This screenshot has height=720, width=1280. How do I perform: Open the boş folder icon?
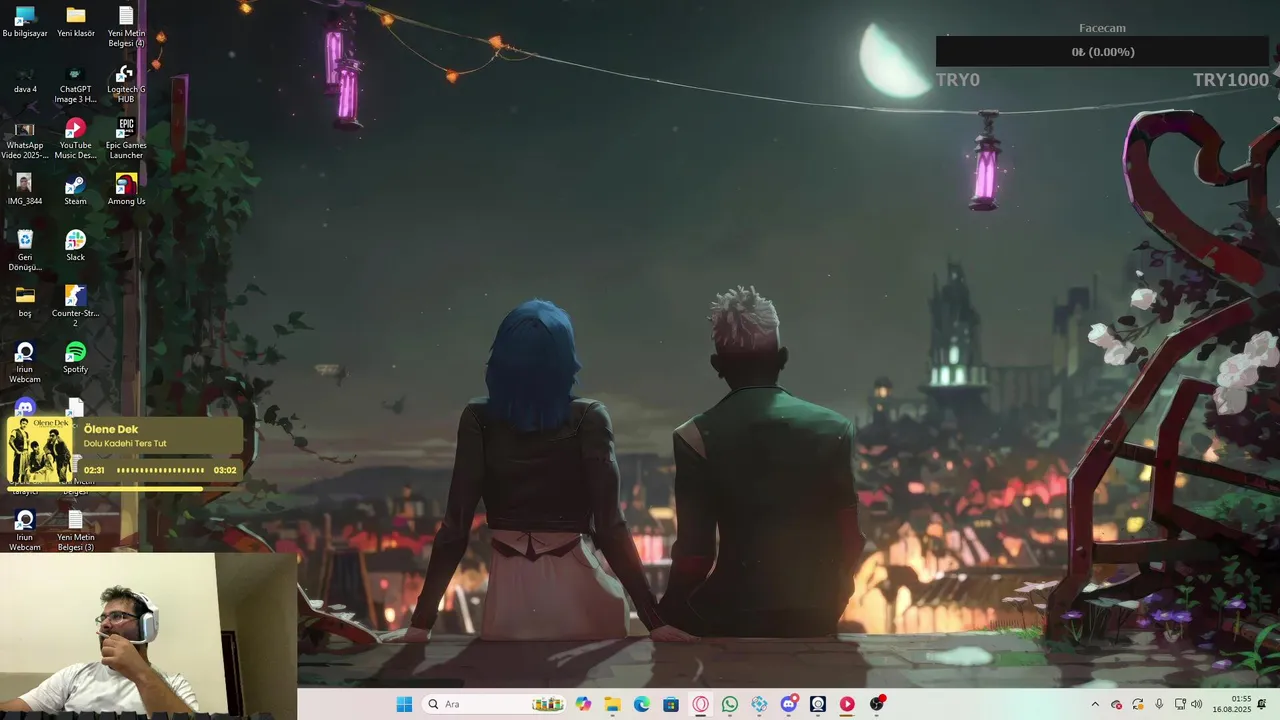coord(25,302)
